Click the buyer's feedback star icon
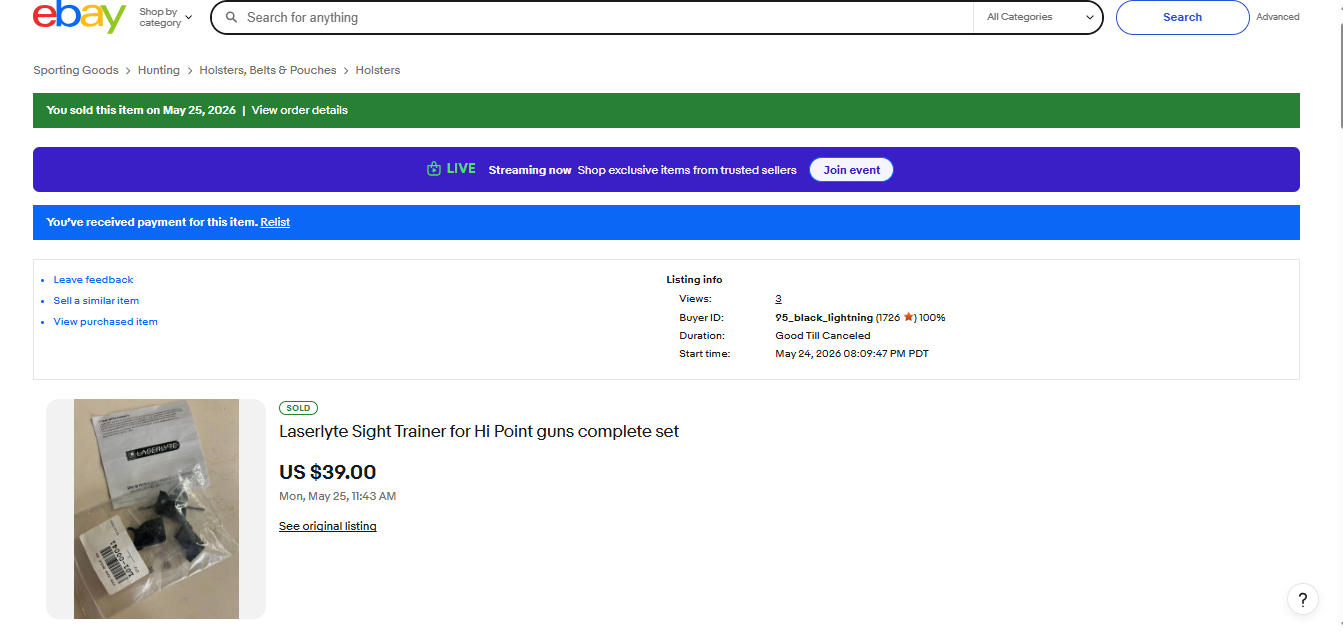 [908, 317]
